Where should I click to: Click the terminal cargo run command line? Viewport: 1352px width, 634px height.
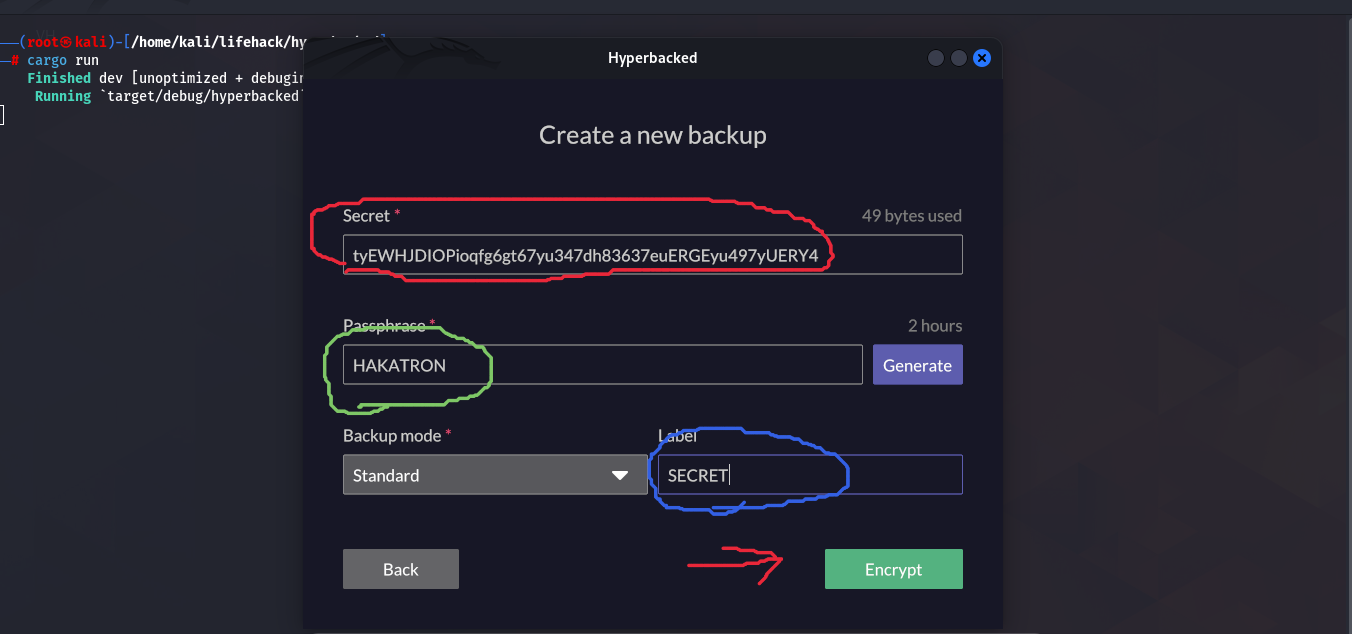62,60
